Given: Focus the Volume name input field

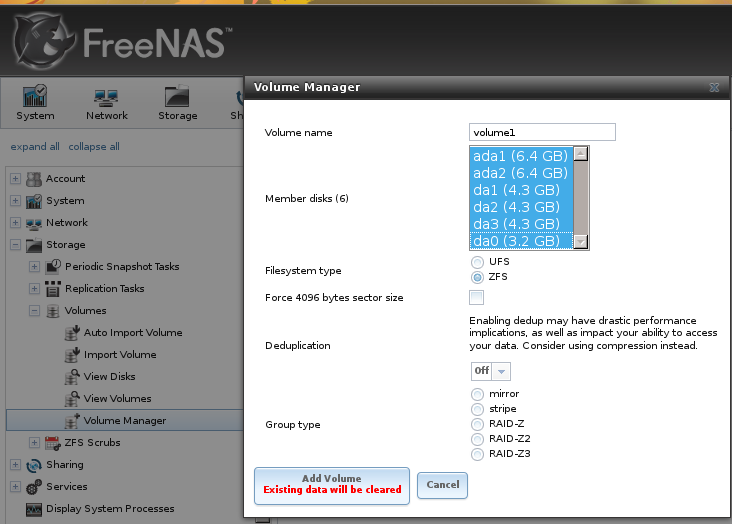Looking at the screenshot, I should (x=542, y=132).
